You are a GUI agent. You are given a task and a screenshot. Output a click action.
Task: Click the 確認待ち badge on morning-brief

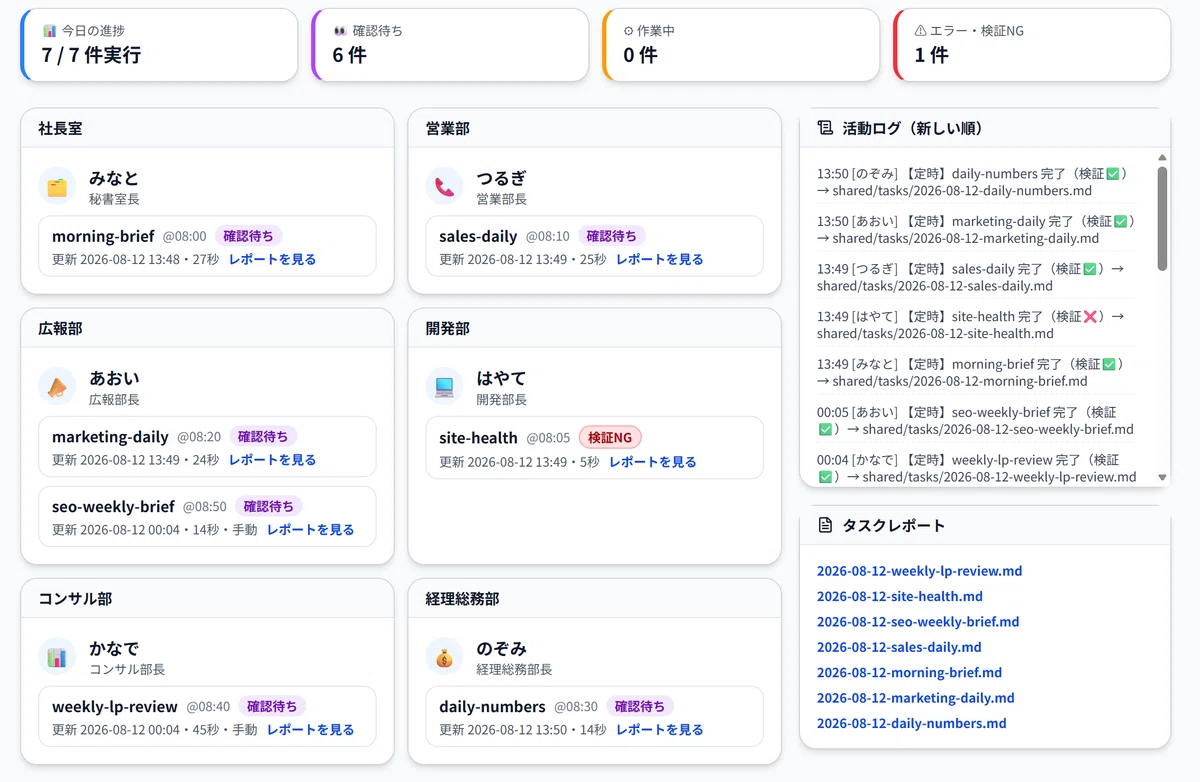point(249,236)
